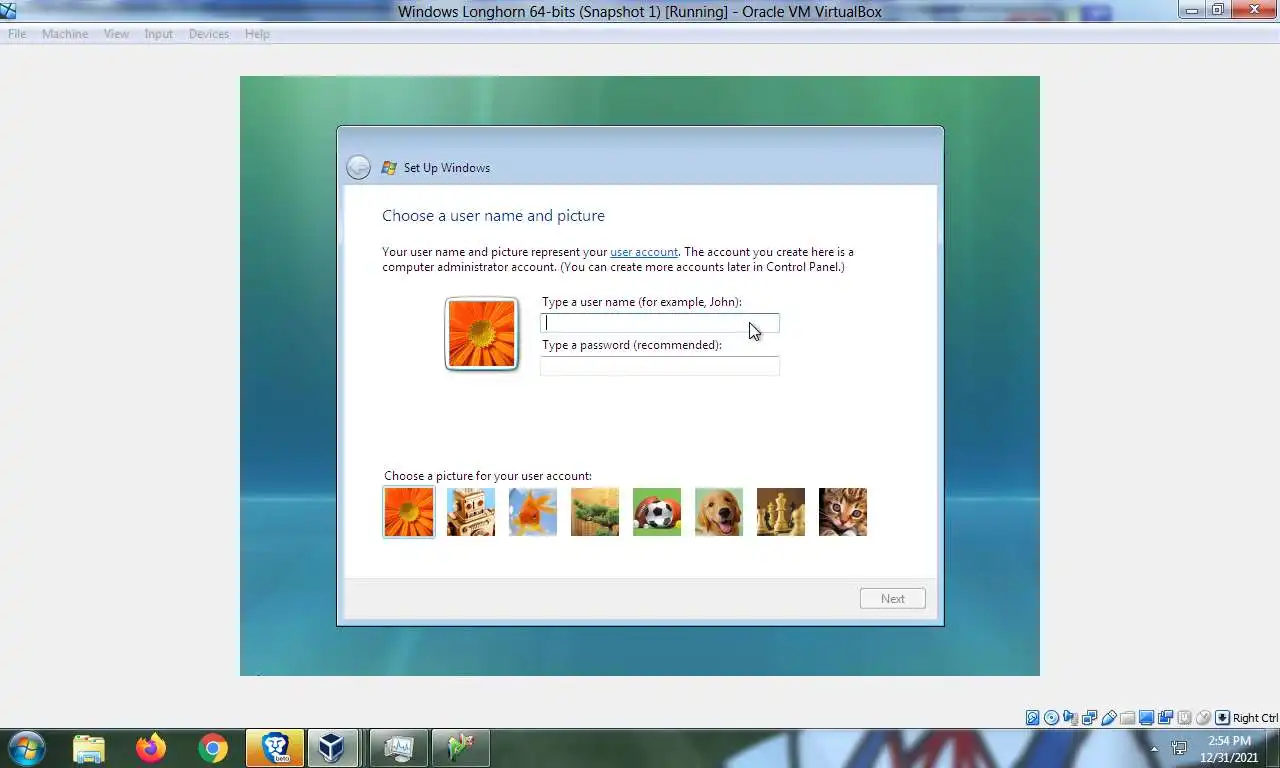This screenshot has width=1280, height=768.
Task: Click the optical drive status icon
Action: coord(1051,718)
